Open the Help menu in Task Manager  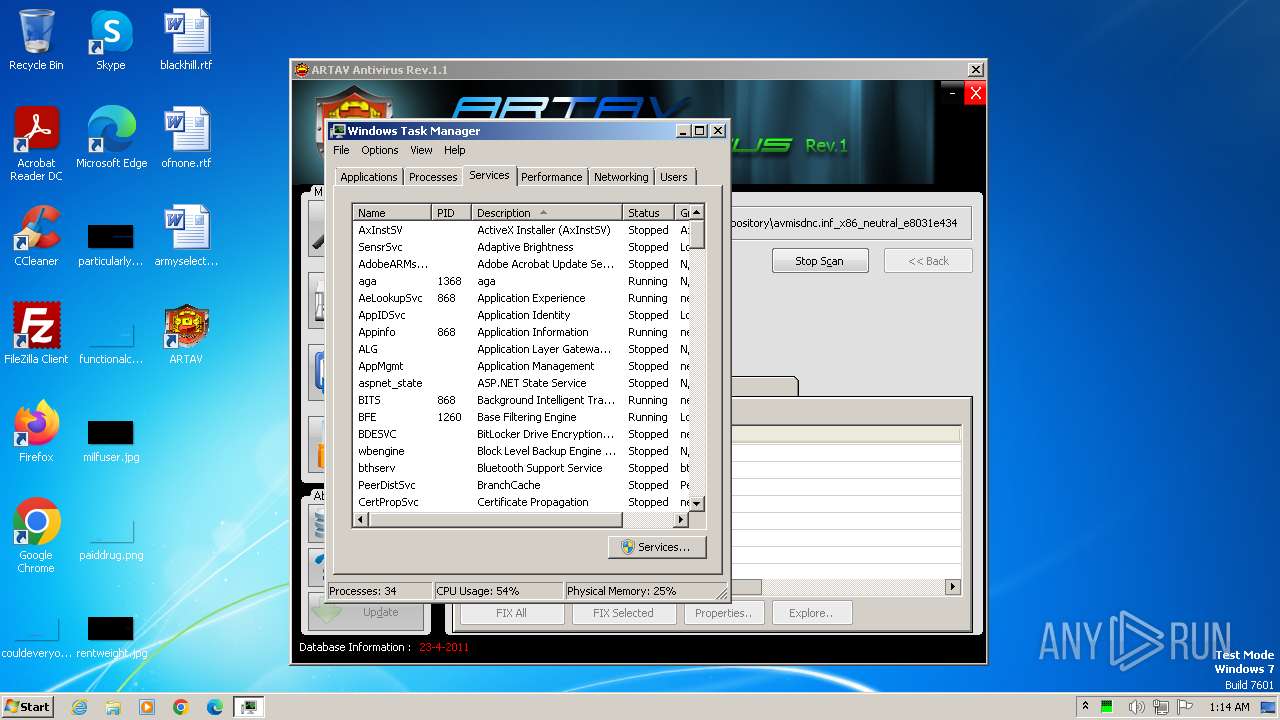454,150
